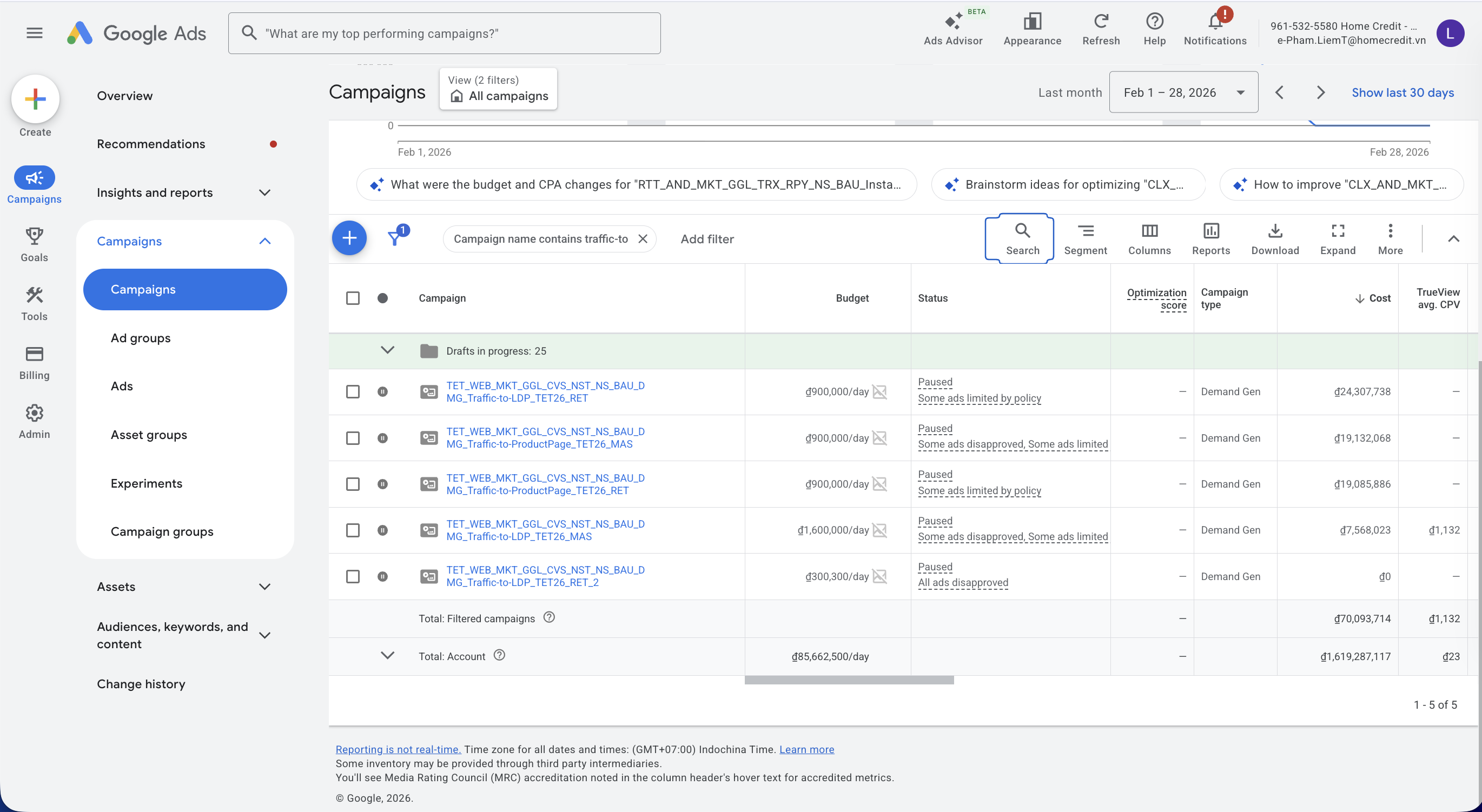Tick checkbox for Traffic-to-LDP_TET26_RET_2 campaign

pyautogui.click(x=353, y=576)
